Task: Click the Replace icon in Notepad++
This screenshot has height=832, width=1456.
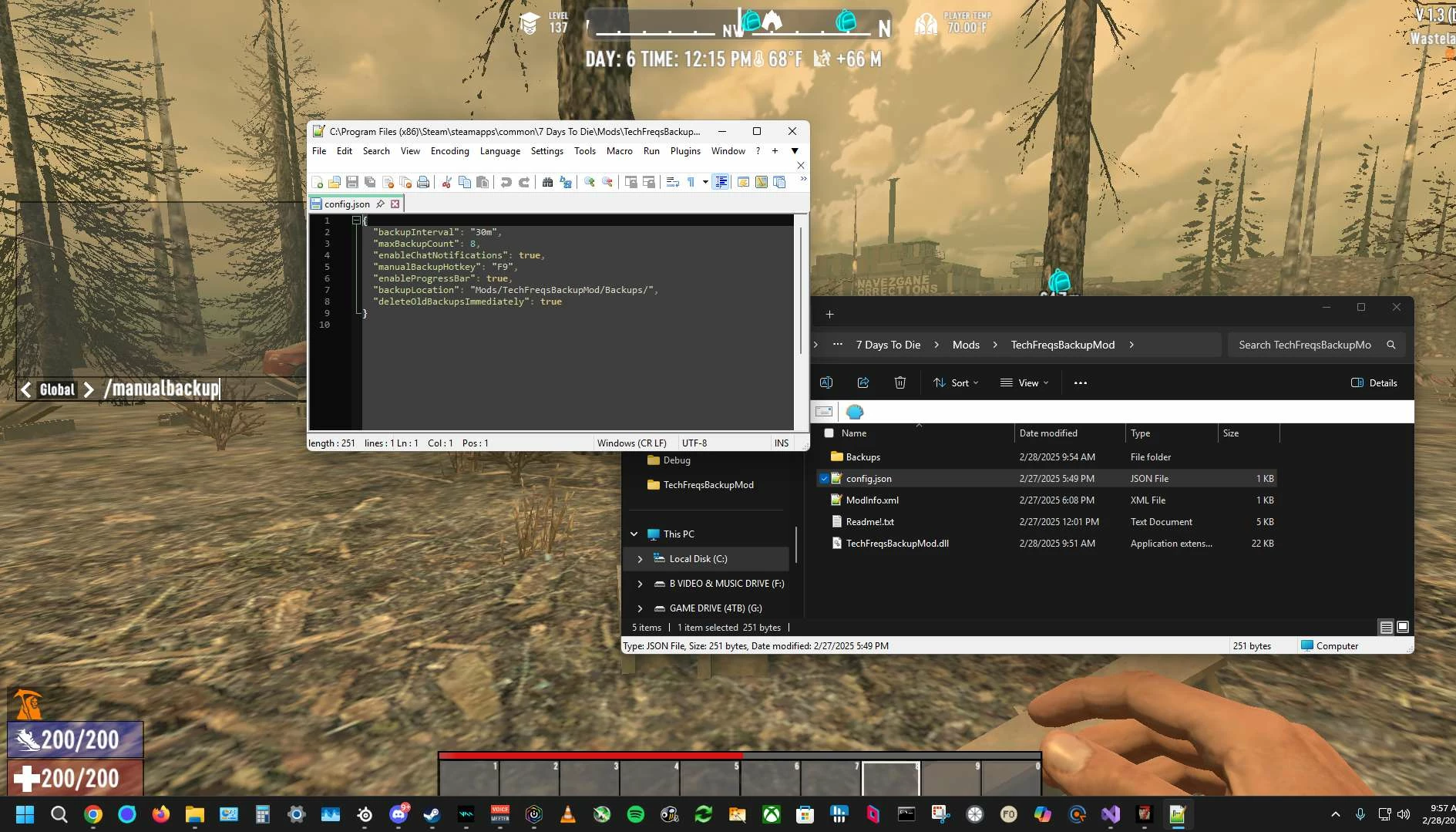Action: [x=566, y=182]
